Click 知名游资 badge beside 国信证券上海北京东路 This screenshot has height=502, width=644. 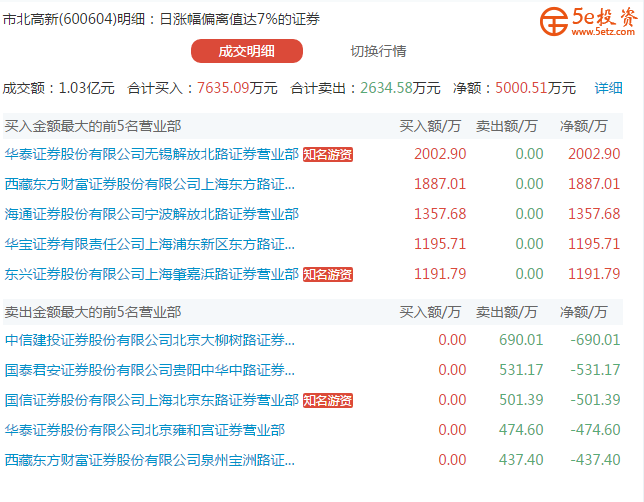coord(328,401)
